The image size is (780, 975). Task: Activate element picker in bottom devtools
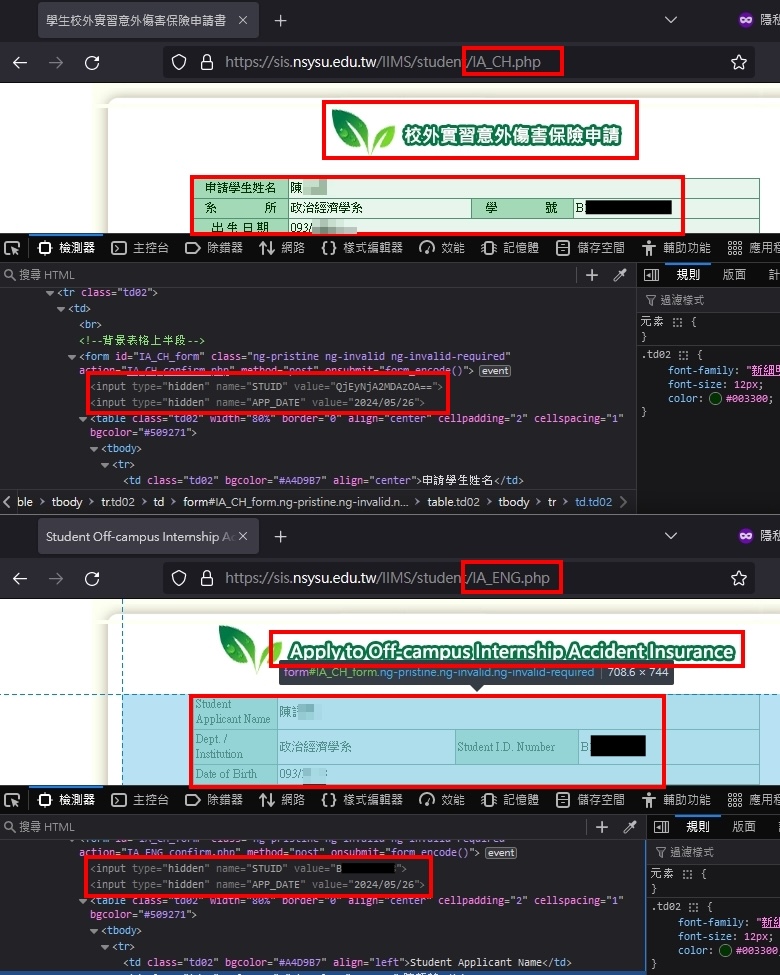(12, 800)
